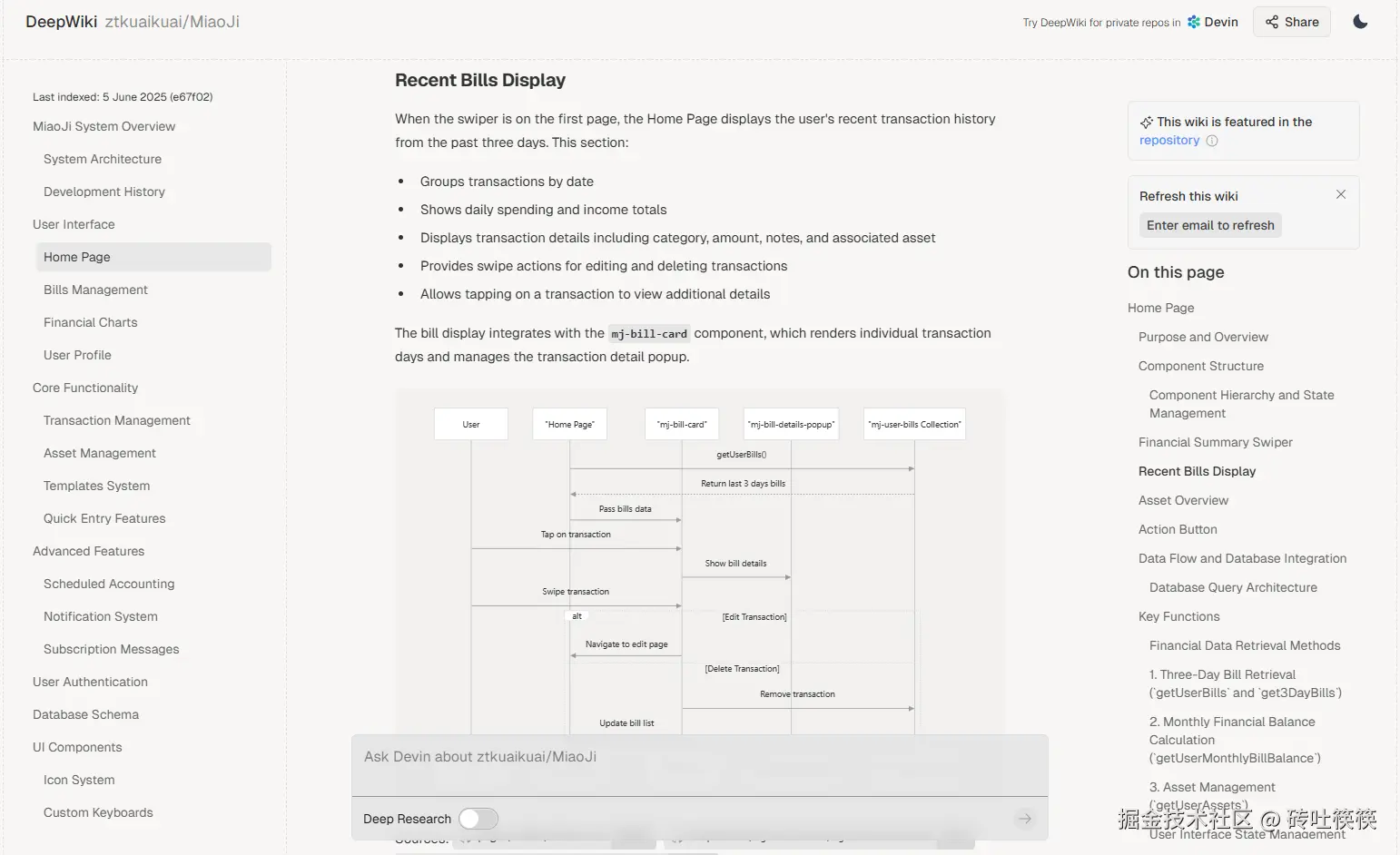1400x855 pixels.
Task: Click Enter email to refresh button
Action: (1210, 225)
